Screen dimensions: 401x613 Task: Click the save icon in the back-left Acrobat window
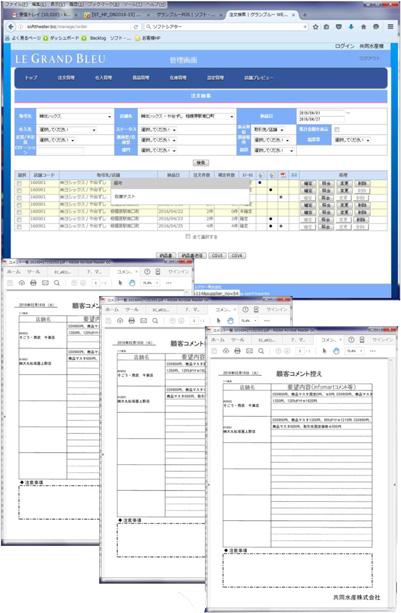pos(10,283)
